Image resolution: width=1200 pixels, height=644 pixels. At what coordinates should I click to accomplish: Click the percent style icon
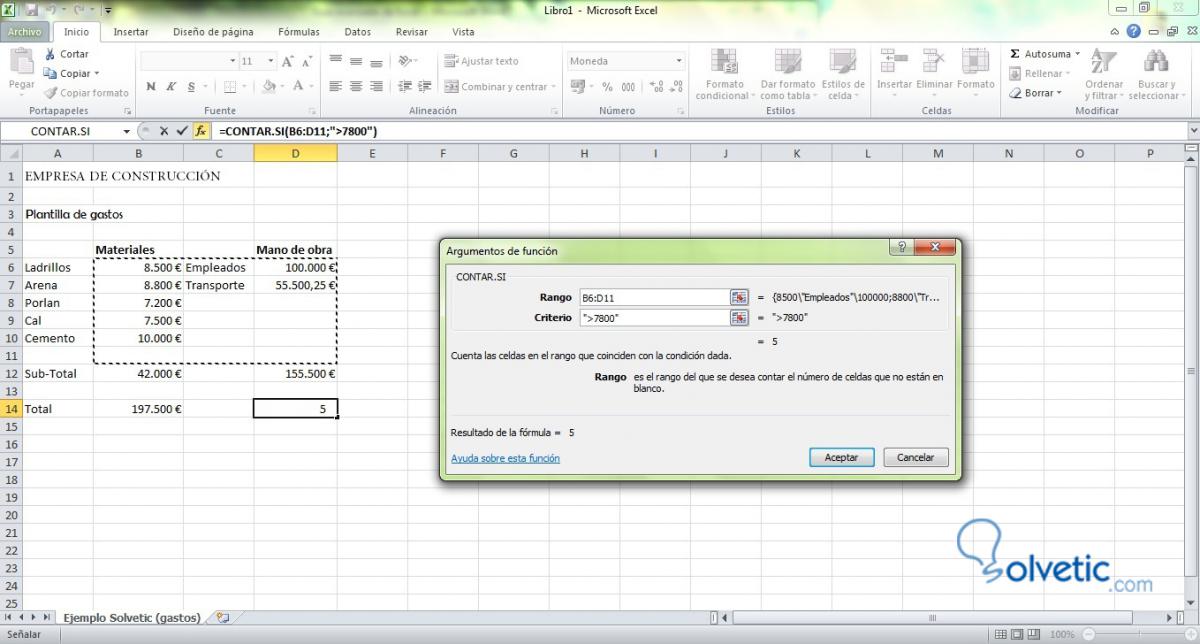click(x=608, y=87)
